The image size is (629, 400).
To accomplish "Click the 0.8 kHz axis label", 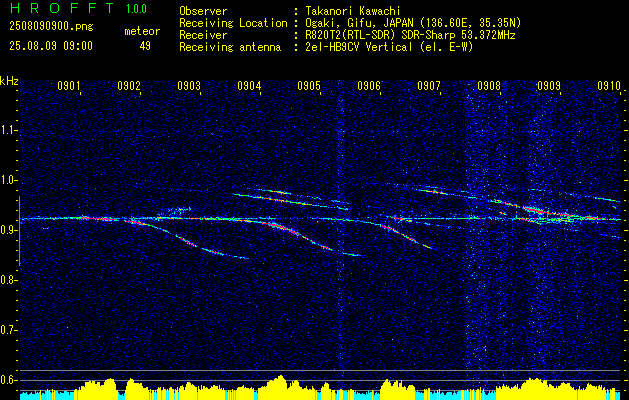I will tap(8, 280).
